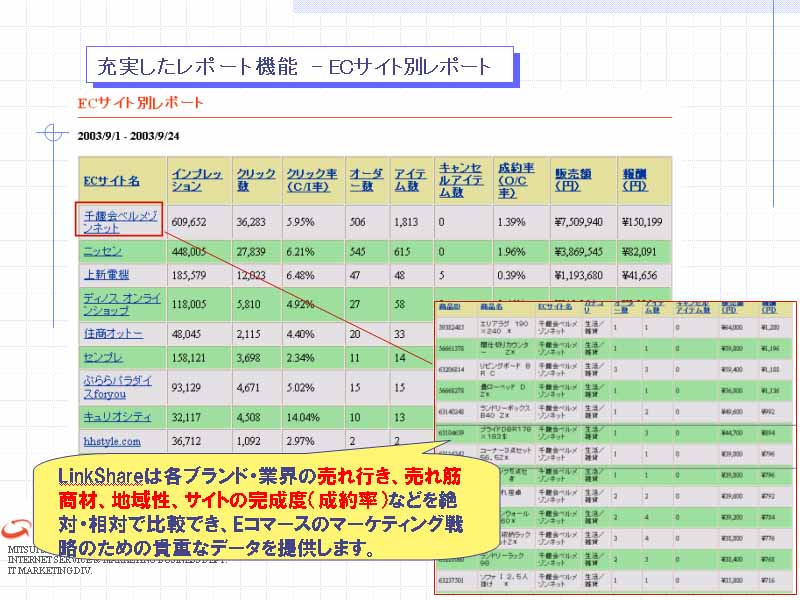Sort by the クリック率(C/T率) header
The width and height of the screenshot is (800, 600).
312,180
